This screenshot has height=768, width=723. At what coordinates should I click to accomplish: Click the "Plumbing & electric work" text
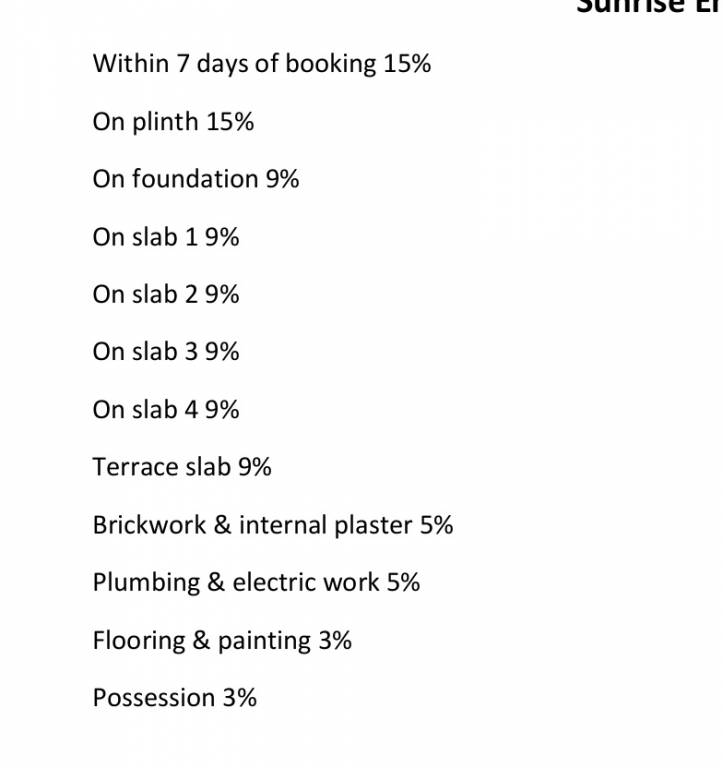(x=236, y=583)
